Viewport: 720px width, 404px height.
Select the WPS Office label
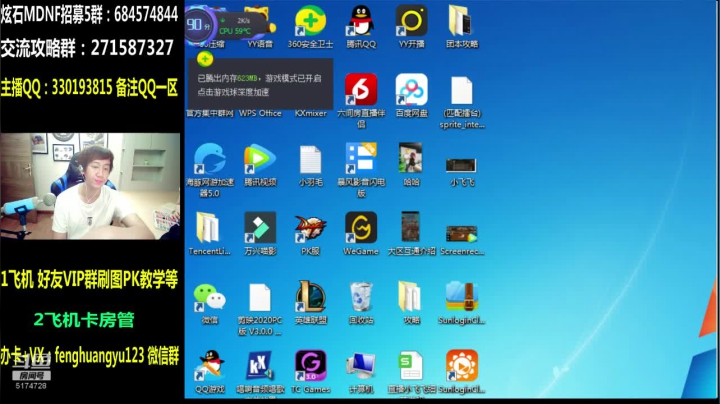click(x=260, y=113)
